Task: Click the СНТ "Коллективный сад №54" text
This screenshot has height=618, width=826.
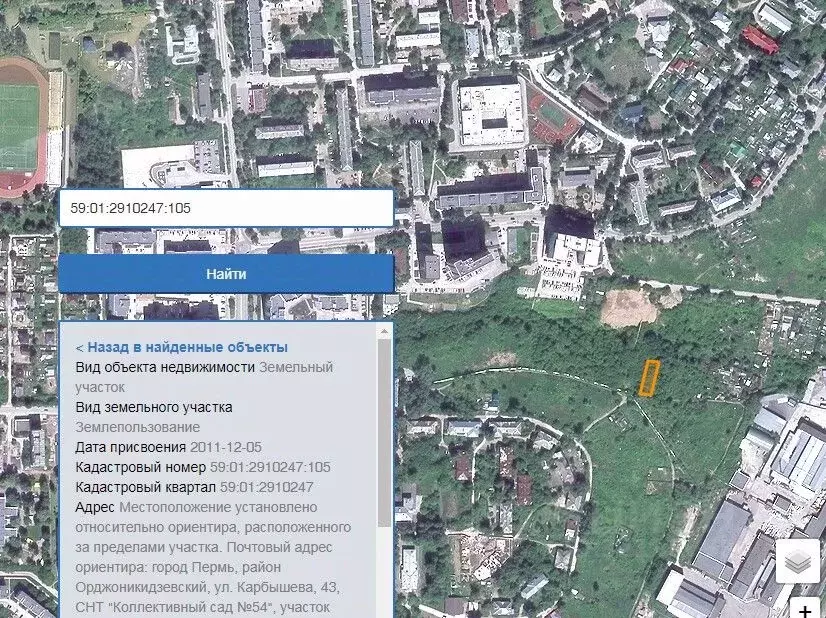Action: click(x=175, y=607)
